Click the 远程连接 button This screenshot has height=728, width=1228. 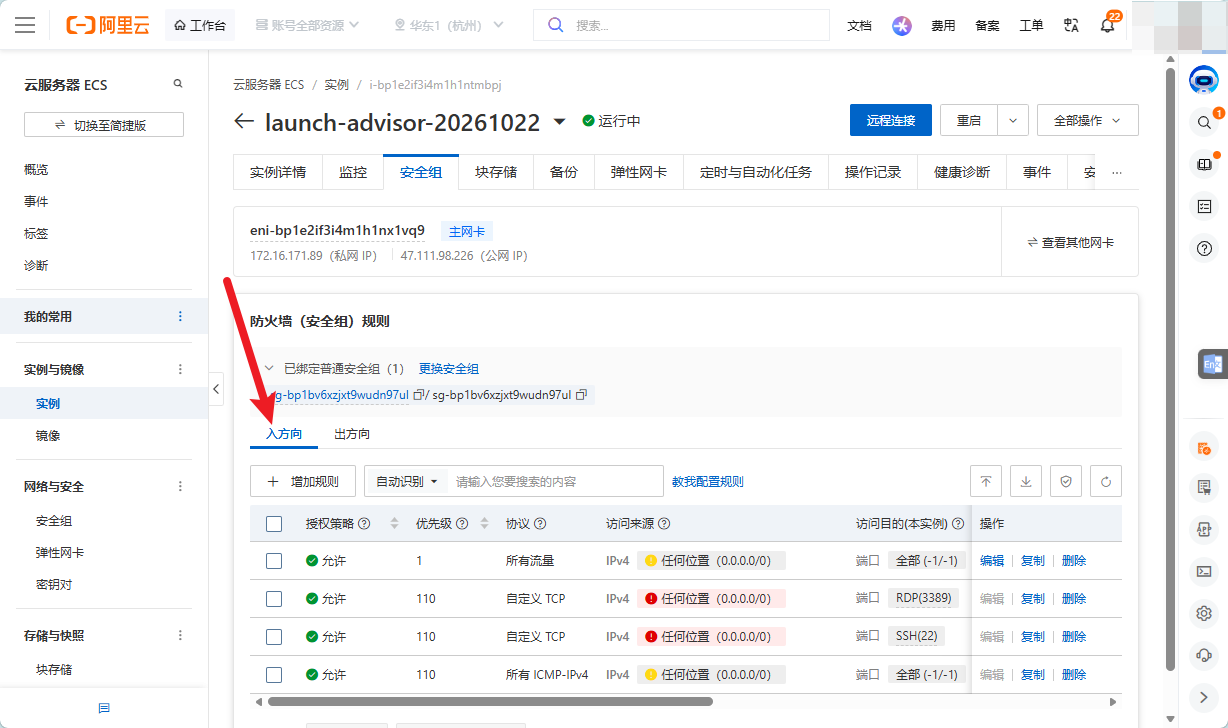tap(891, 120)
